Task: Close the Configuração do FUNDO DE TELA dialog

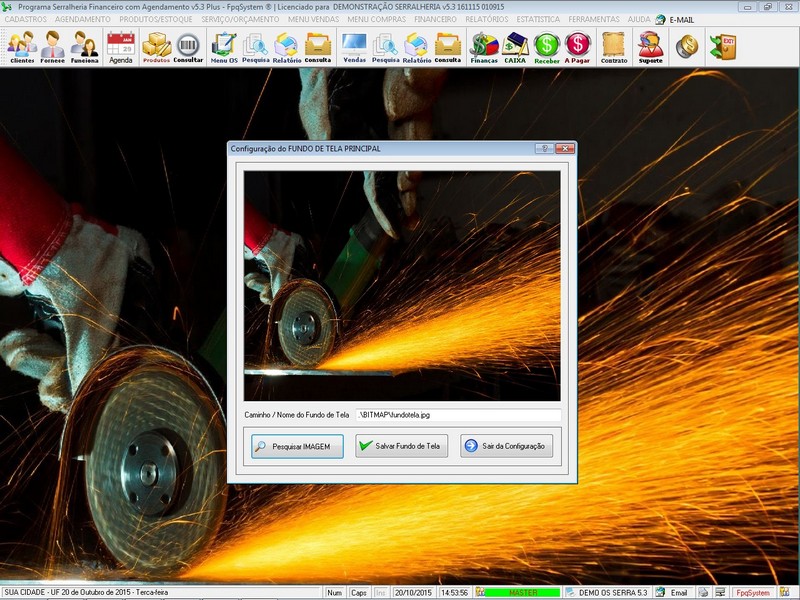Action: tap(565, 148)
